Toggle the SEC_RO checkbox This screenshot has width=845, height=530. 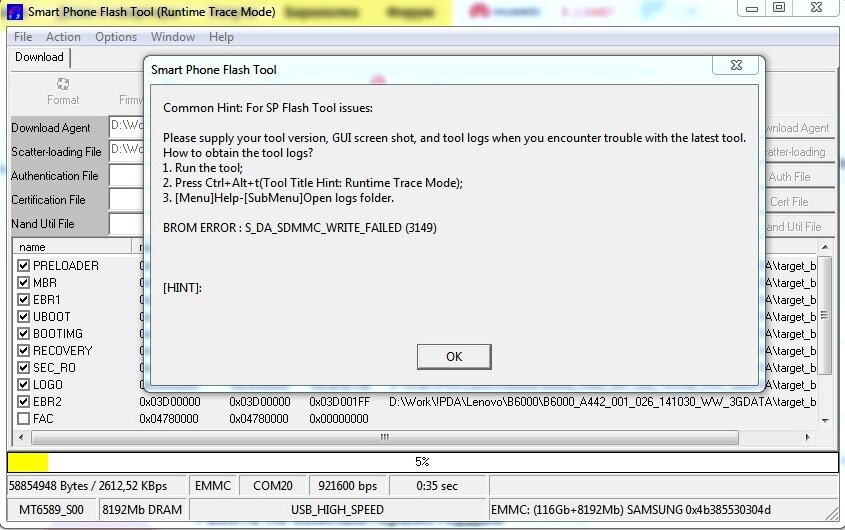[x=23, y=368]
